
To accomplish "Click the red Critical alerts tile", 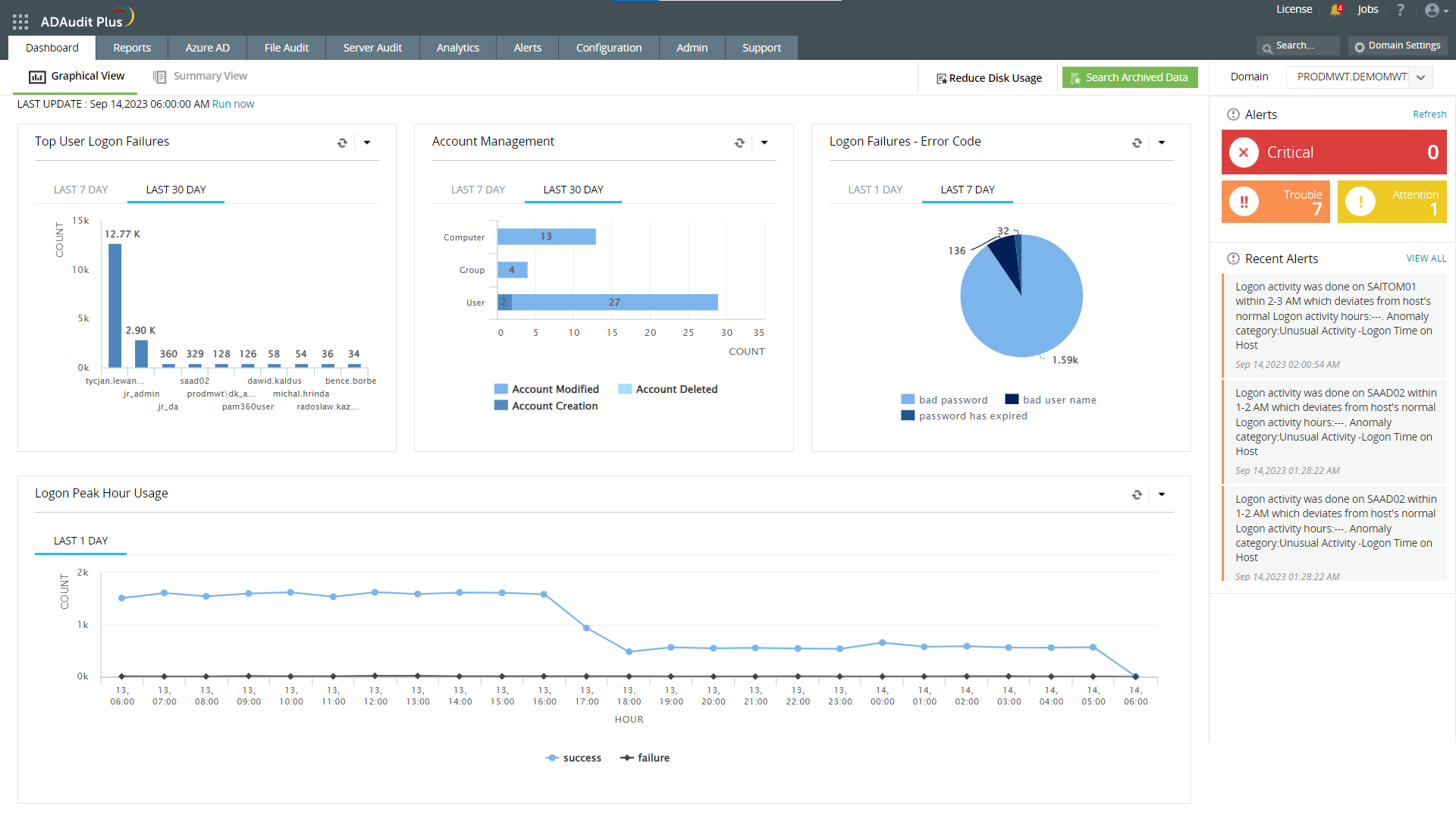I will coord(1333,152).
